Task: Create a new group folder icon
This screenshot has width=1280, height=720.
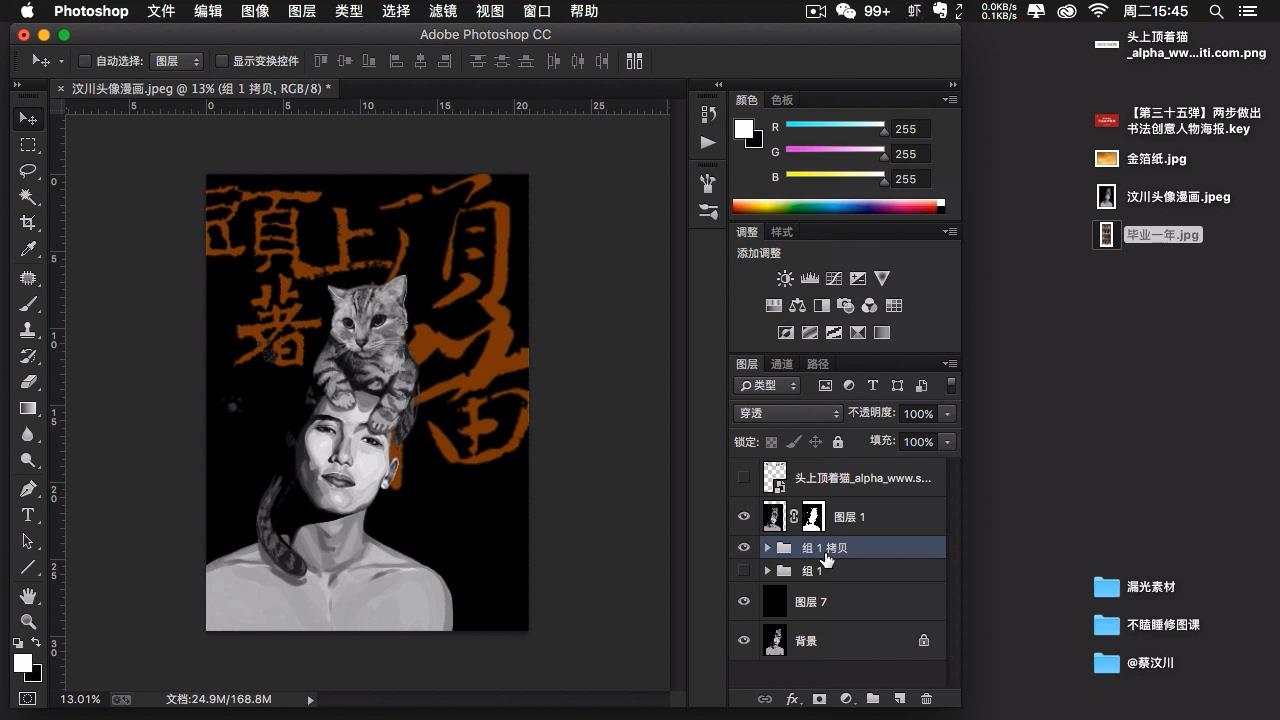Action: [872, 699]
